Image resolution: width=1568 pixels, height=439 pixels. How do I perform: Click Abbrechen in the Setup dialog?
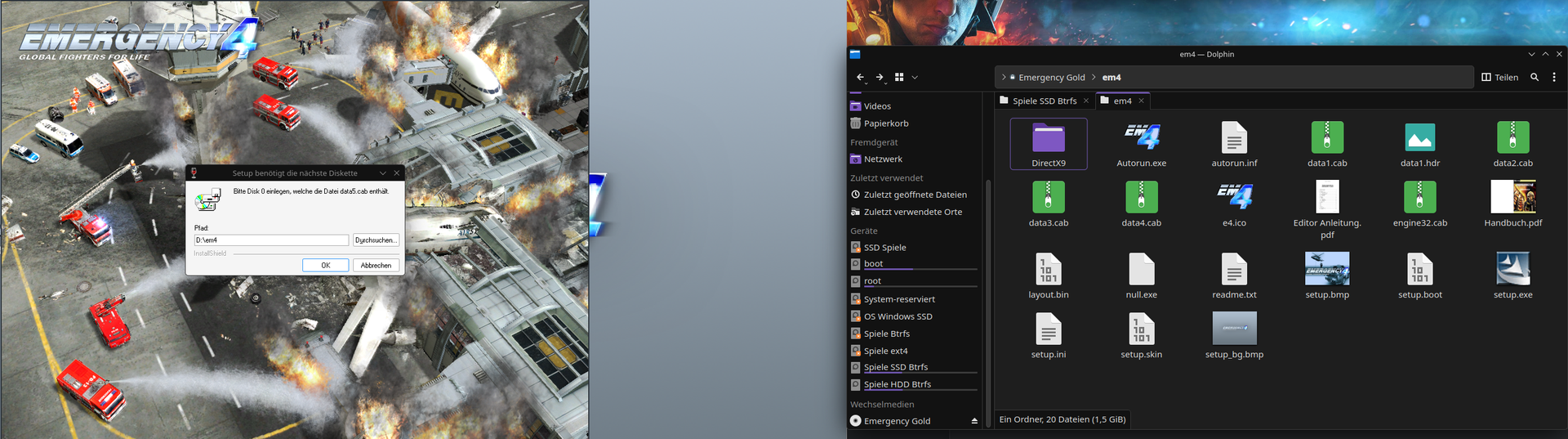pyautogui.click(x=376, y=265)
